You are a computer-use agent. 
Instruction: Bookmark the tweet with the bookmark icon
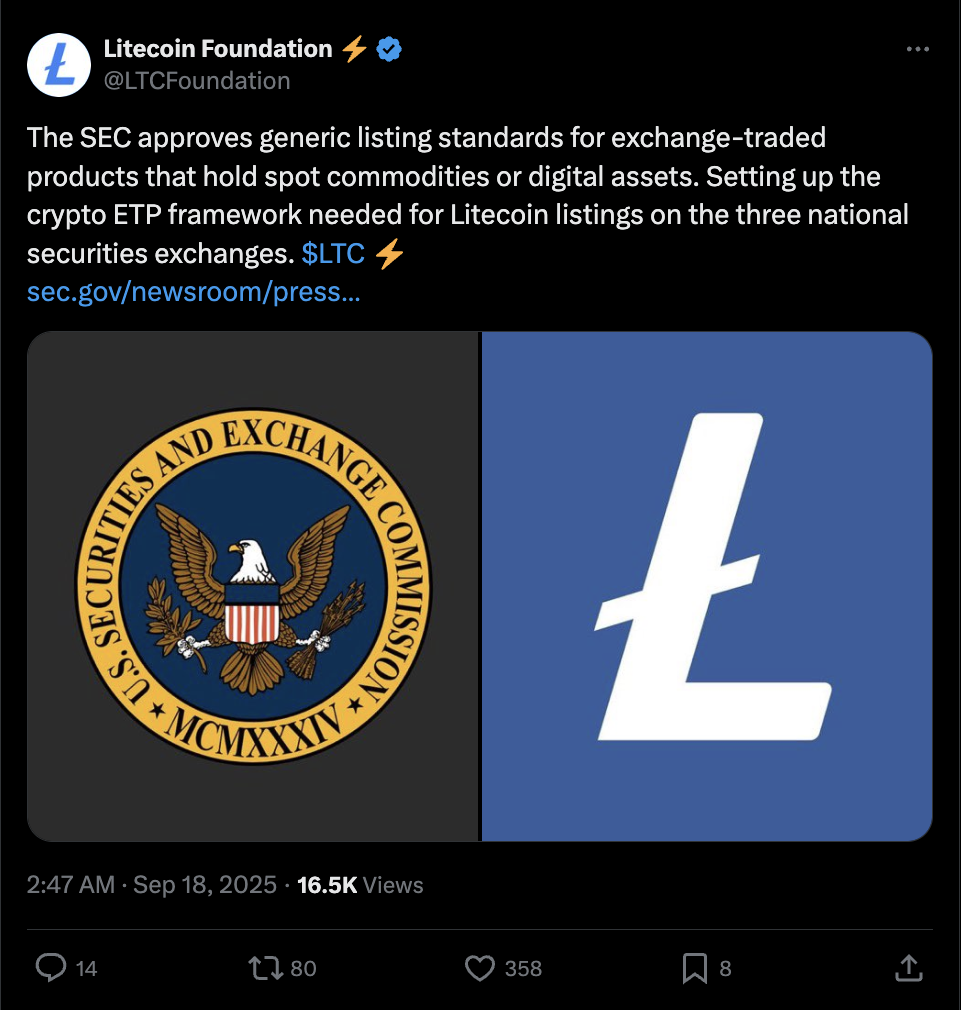694,968
